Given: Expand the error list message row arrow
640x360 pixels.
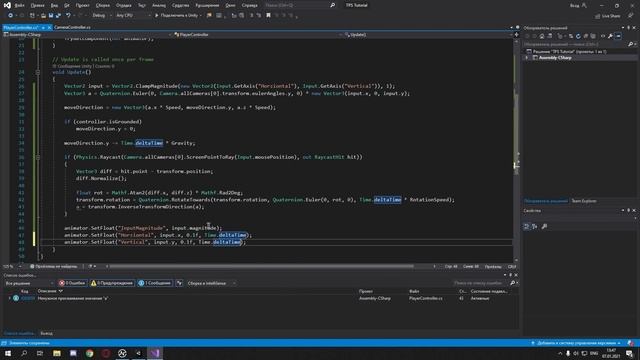Looking at the screenshot, I should click(x=9, y=298).
